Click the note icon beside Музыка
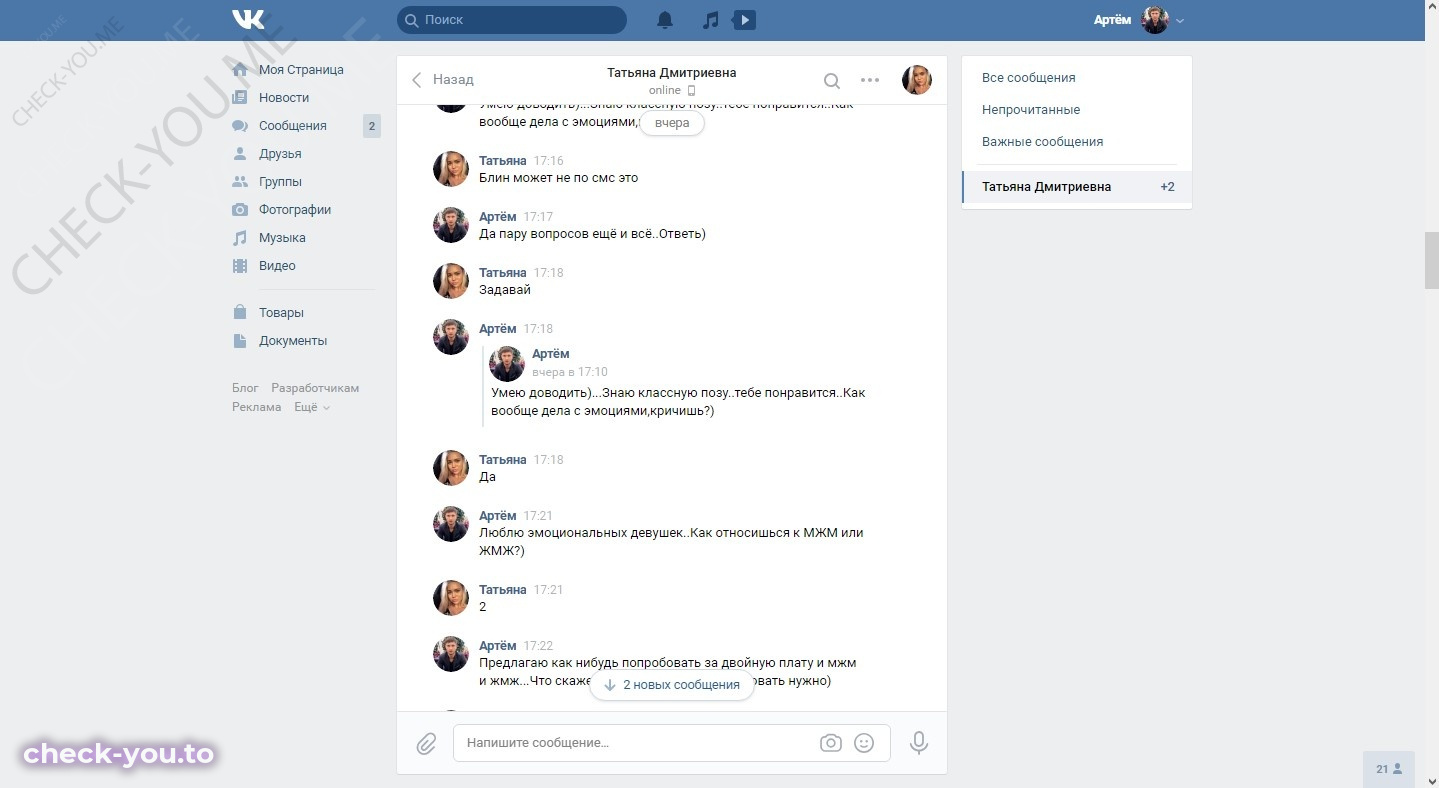Image resolution: width=1439 pixels, height=788 pixels. click(240, 238)
